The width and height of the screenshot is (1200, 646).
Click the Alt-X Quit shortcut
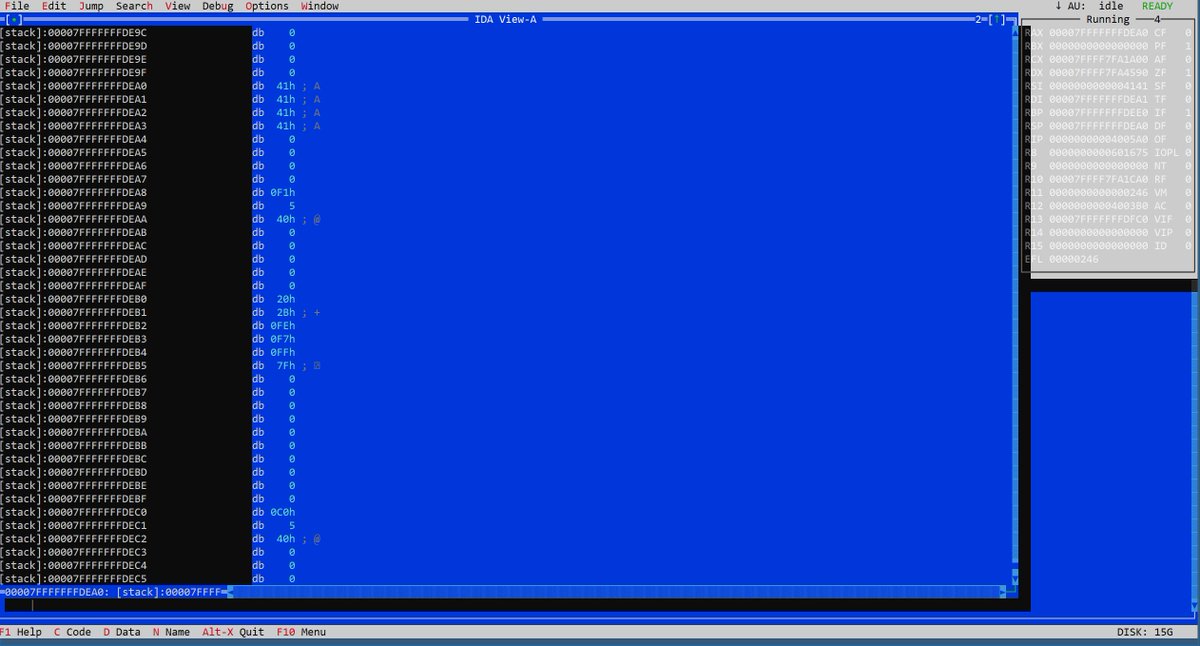point(233,632)
